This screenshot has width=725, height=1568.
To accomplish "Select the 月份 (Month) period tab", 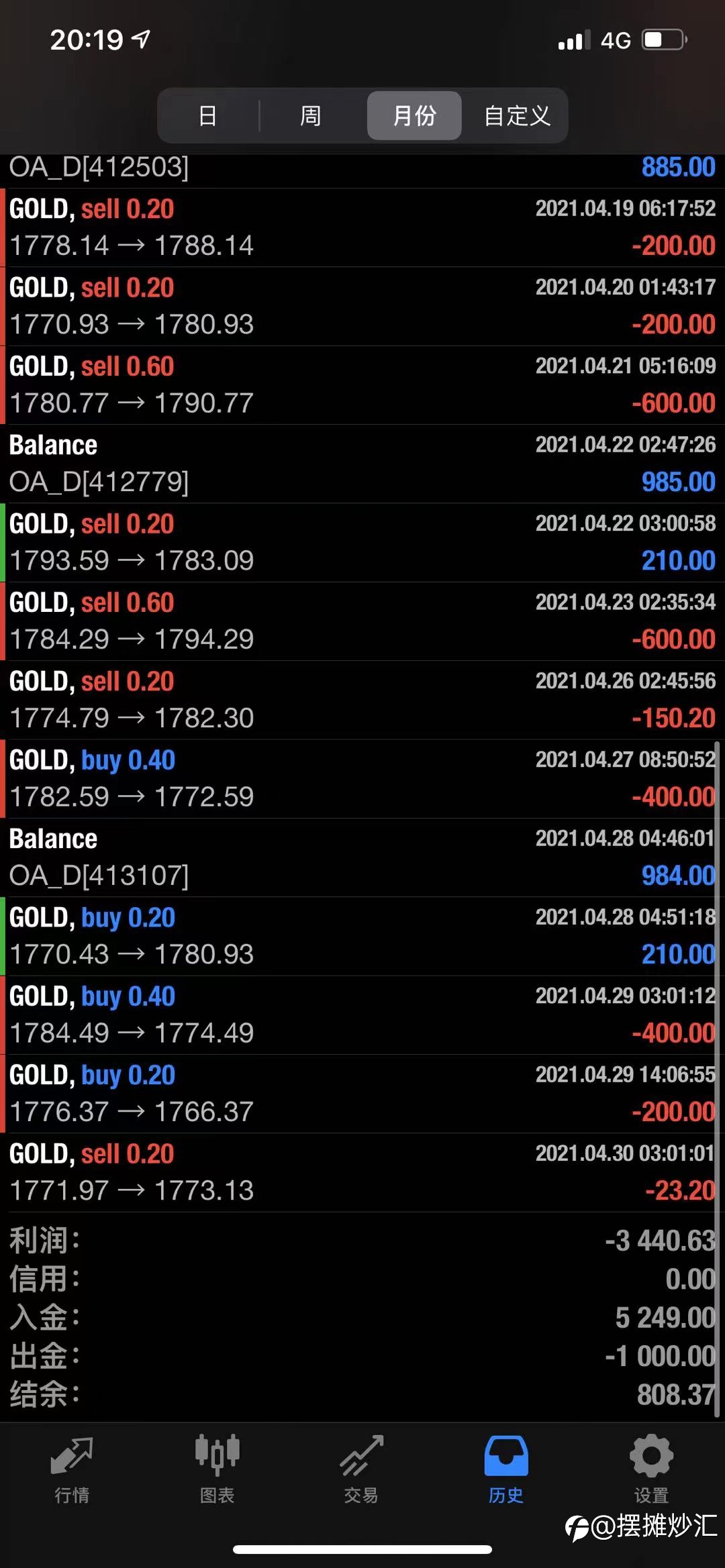I will pos(414,115).
